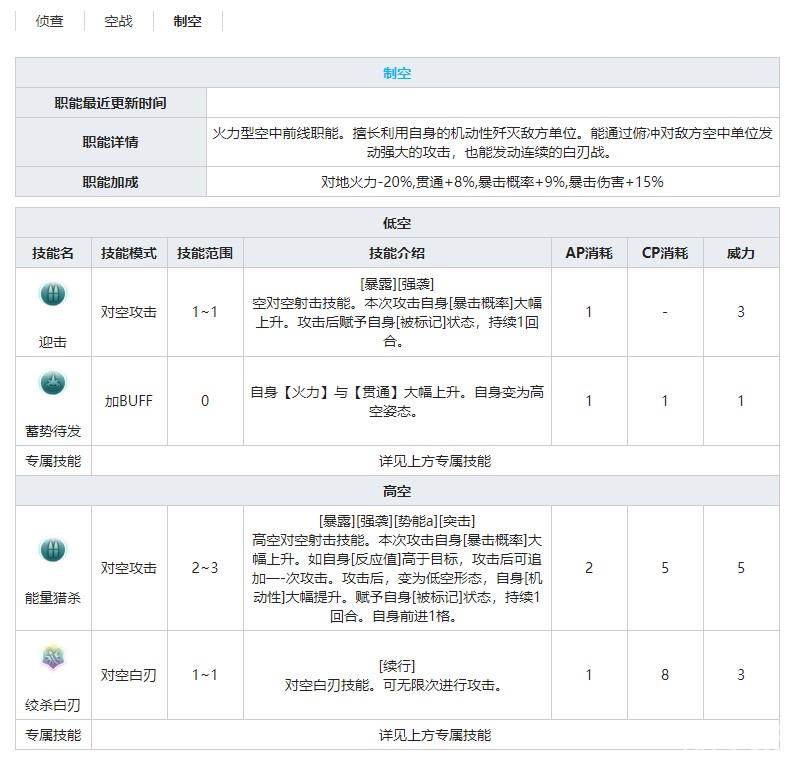
Task: Select the 制空 tab at top
Action: point(187,21)
